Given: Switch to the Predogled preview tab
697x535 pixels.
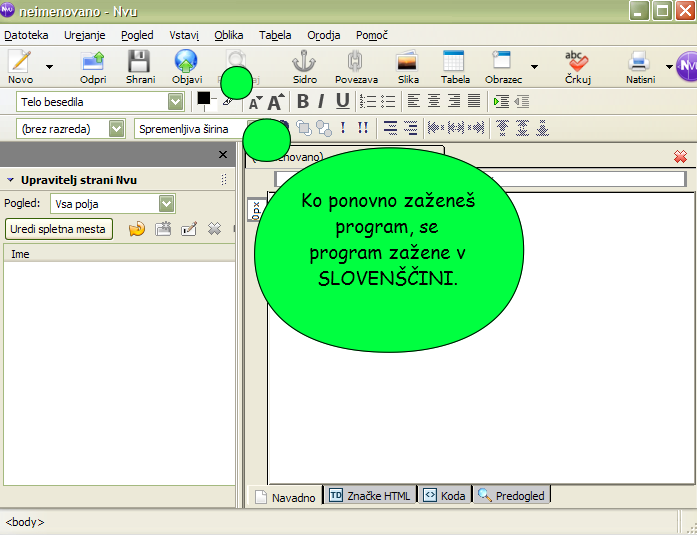Looking at the screenshot, I should click(512, 496).
